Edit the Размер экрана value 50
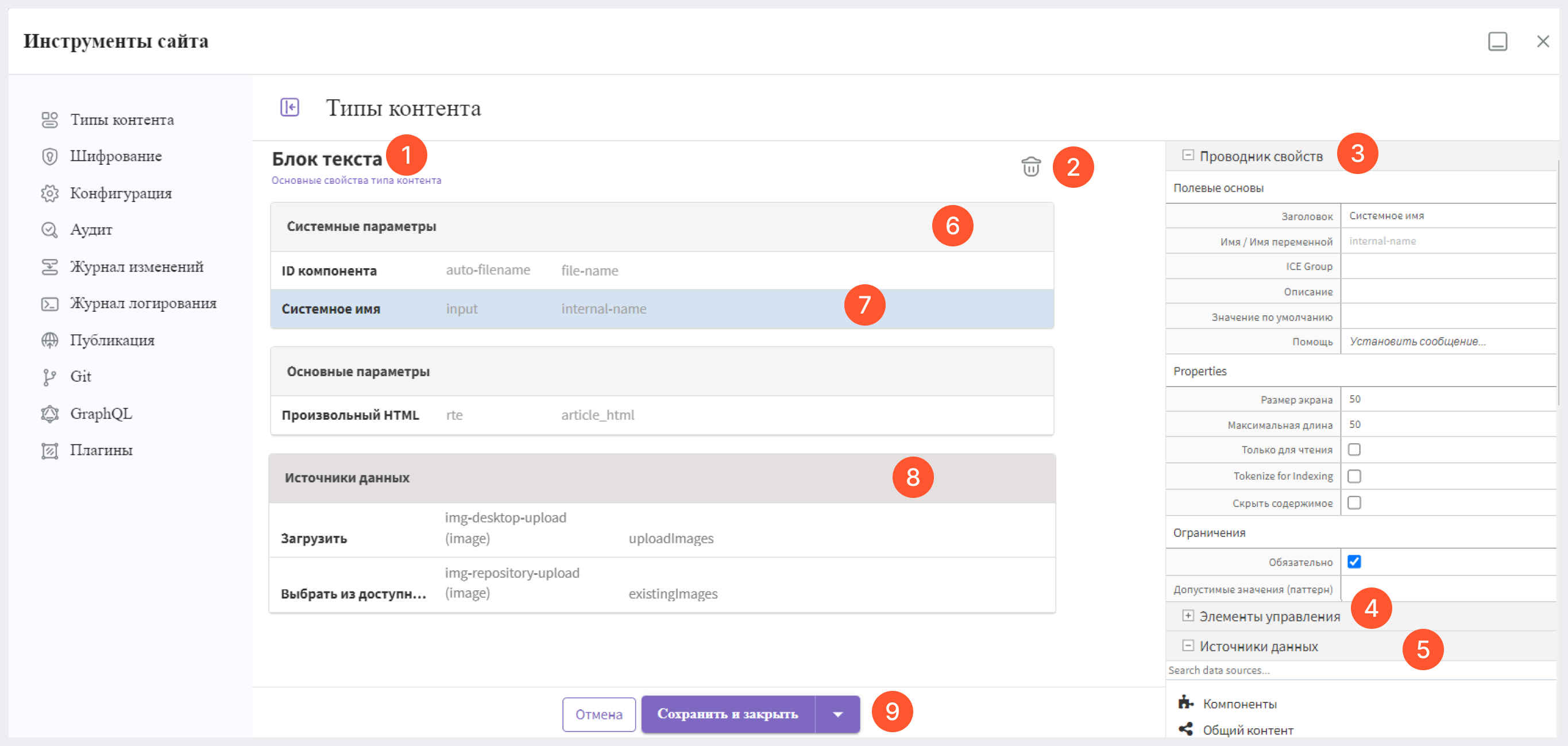 [1447, 399]
